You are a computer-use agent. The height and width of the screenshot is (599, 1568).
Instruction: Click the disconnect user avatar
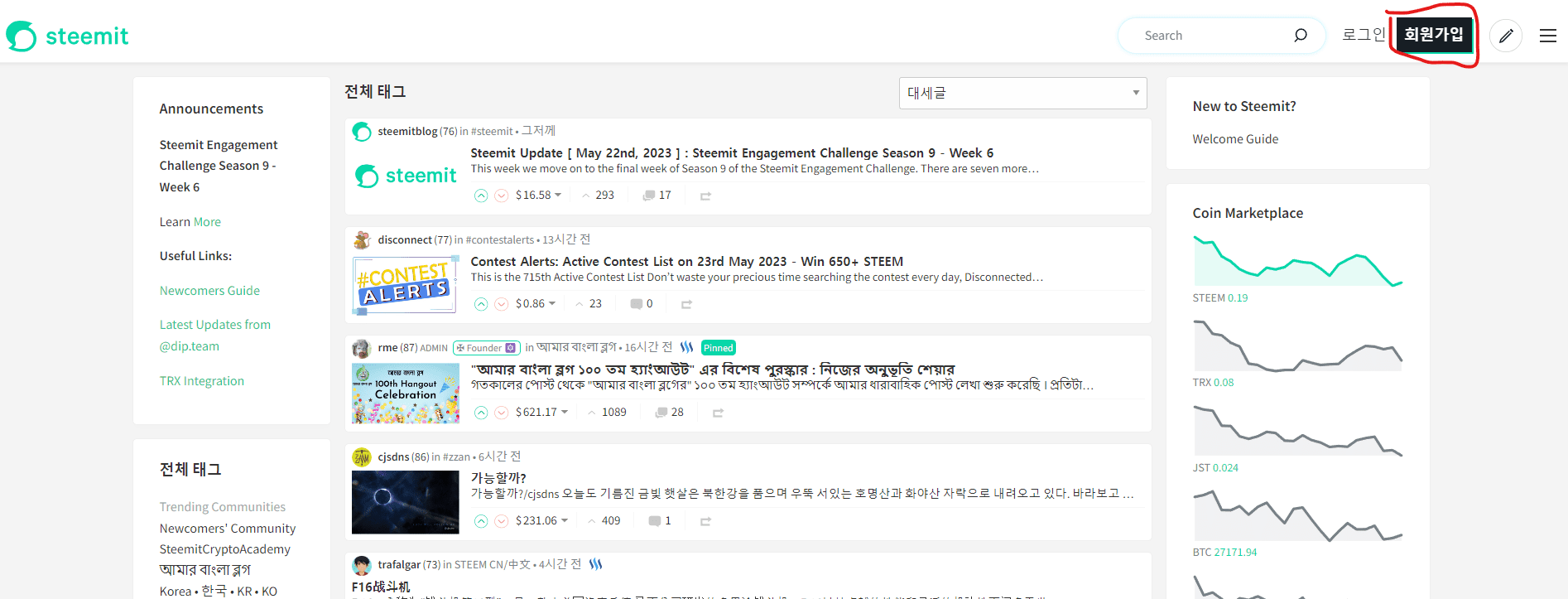(x=362, y=240)
